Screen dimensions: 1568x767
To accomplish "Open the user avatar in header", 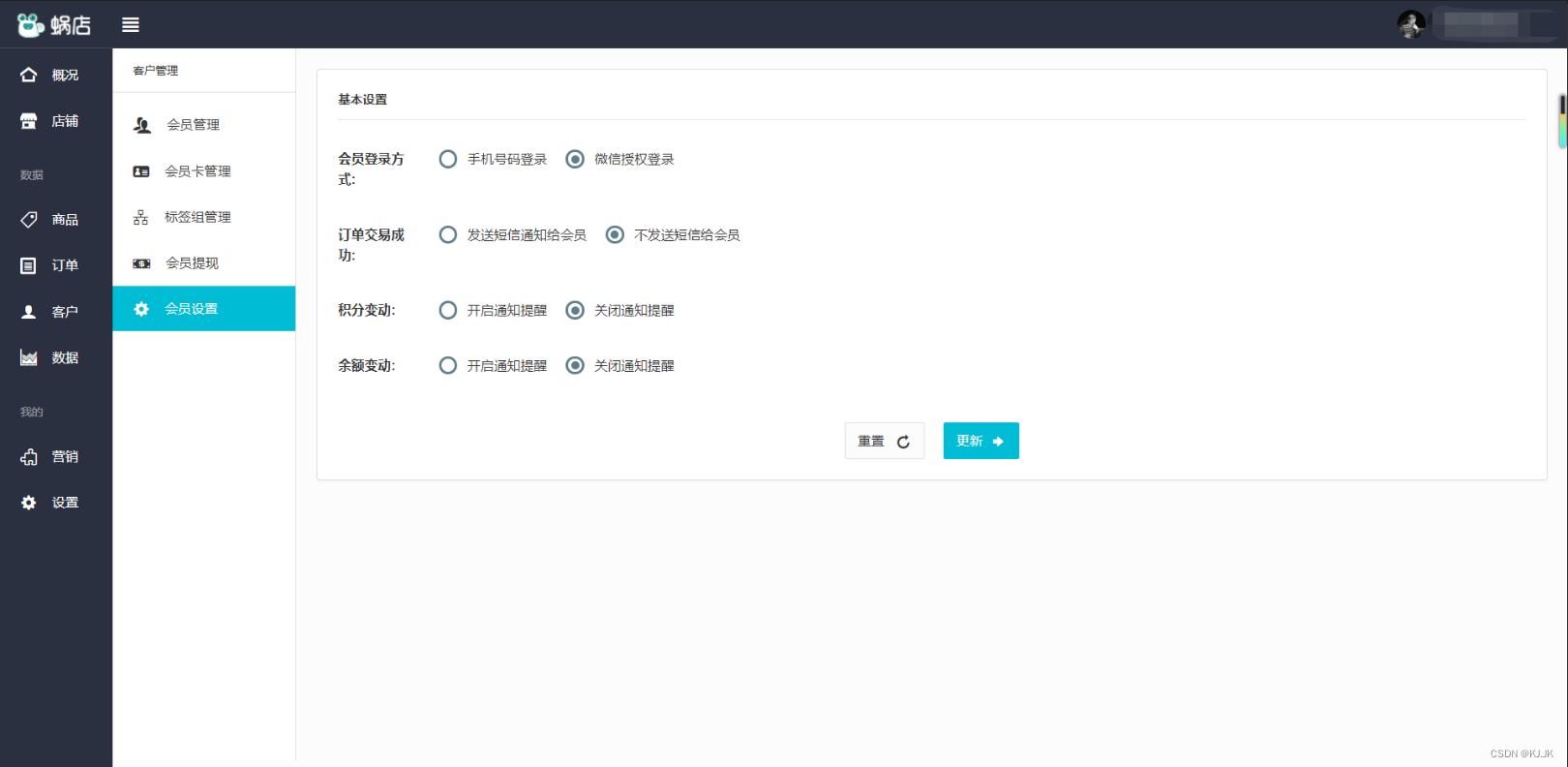I will [x=1411, y=24].
